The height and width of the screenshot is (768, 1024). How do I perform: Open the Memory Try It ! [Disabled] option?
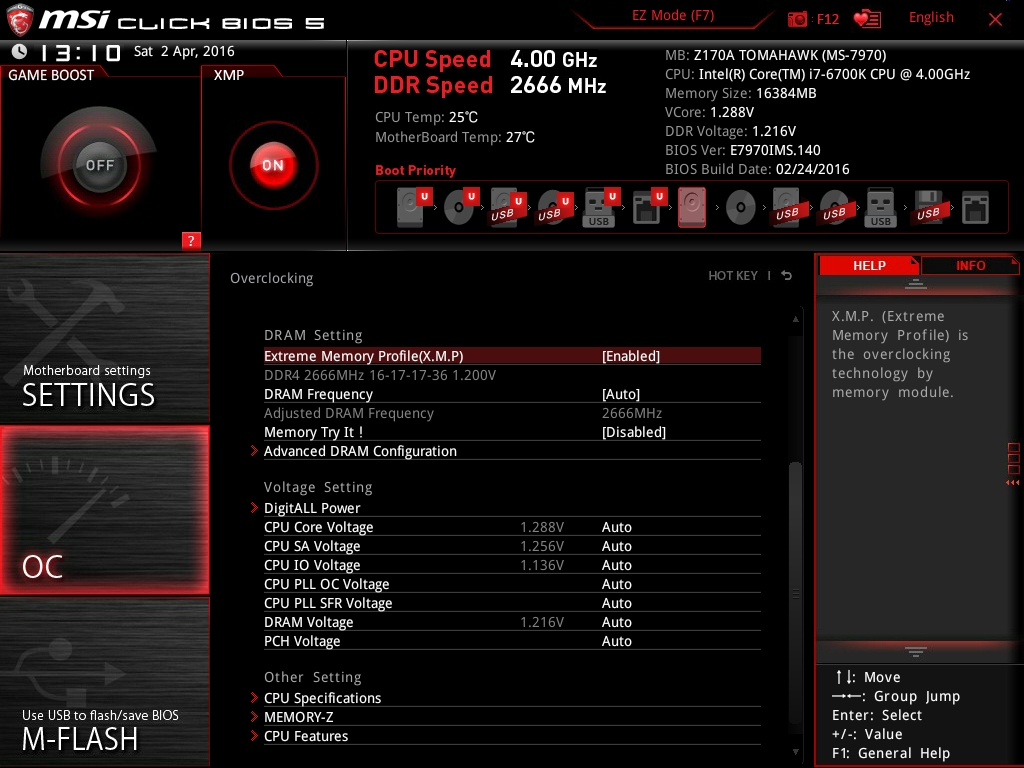point(634,432)
